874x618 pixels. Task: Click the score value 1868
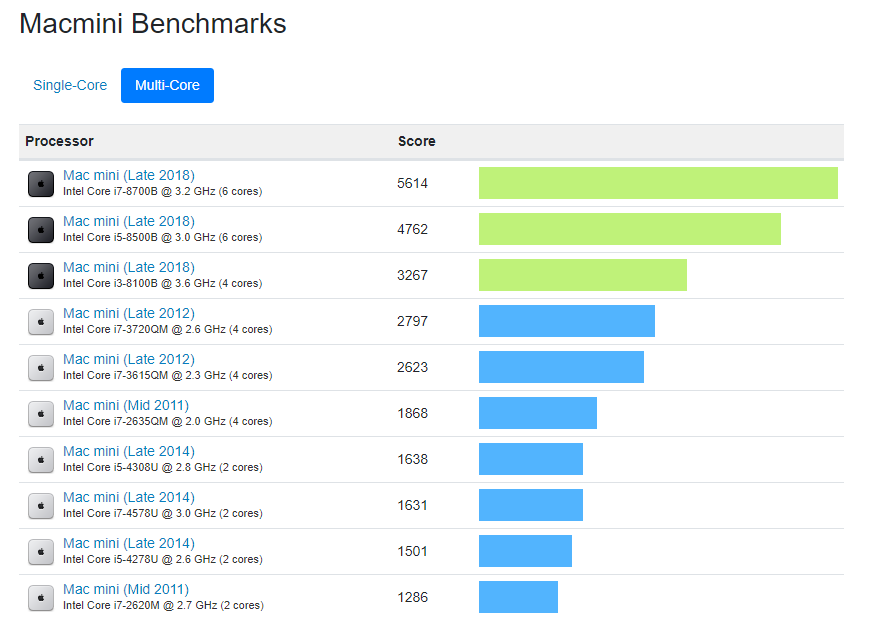pos(412,413)
